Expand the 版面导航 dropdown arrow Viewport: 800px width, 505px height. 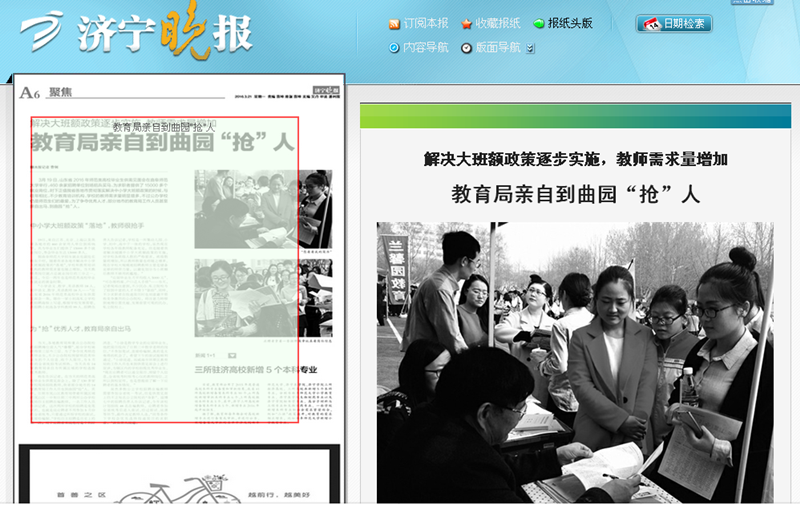pyautogui.click(x=530, y=48)
